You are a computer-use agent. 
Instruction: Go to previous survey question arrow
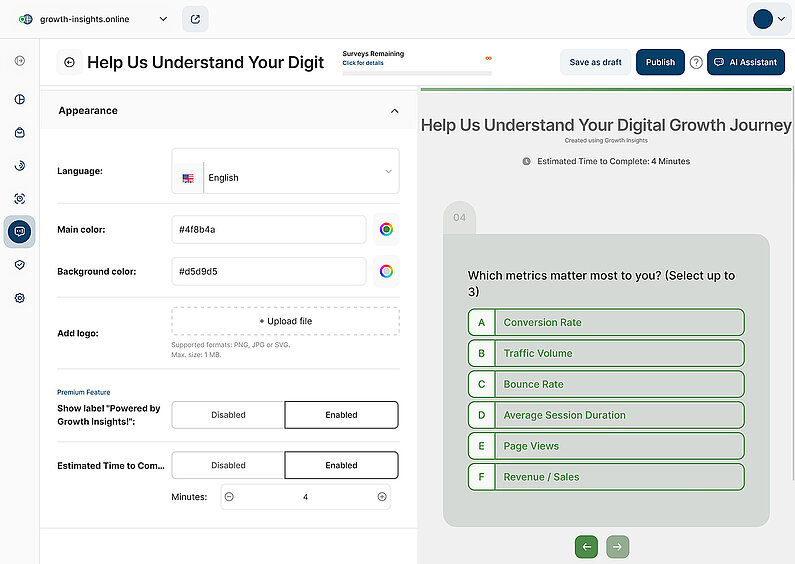[587, 547]
